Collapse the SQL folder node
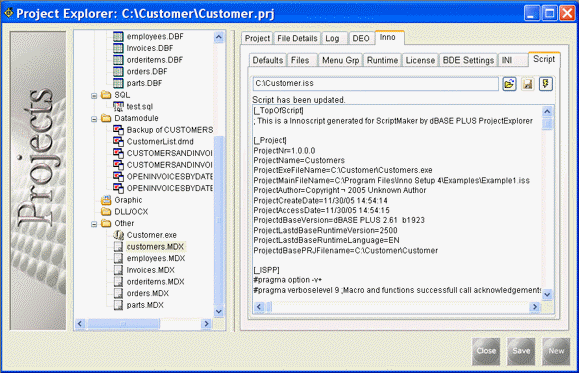The image size is (579, 373). coord(94,96)
